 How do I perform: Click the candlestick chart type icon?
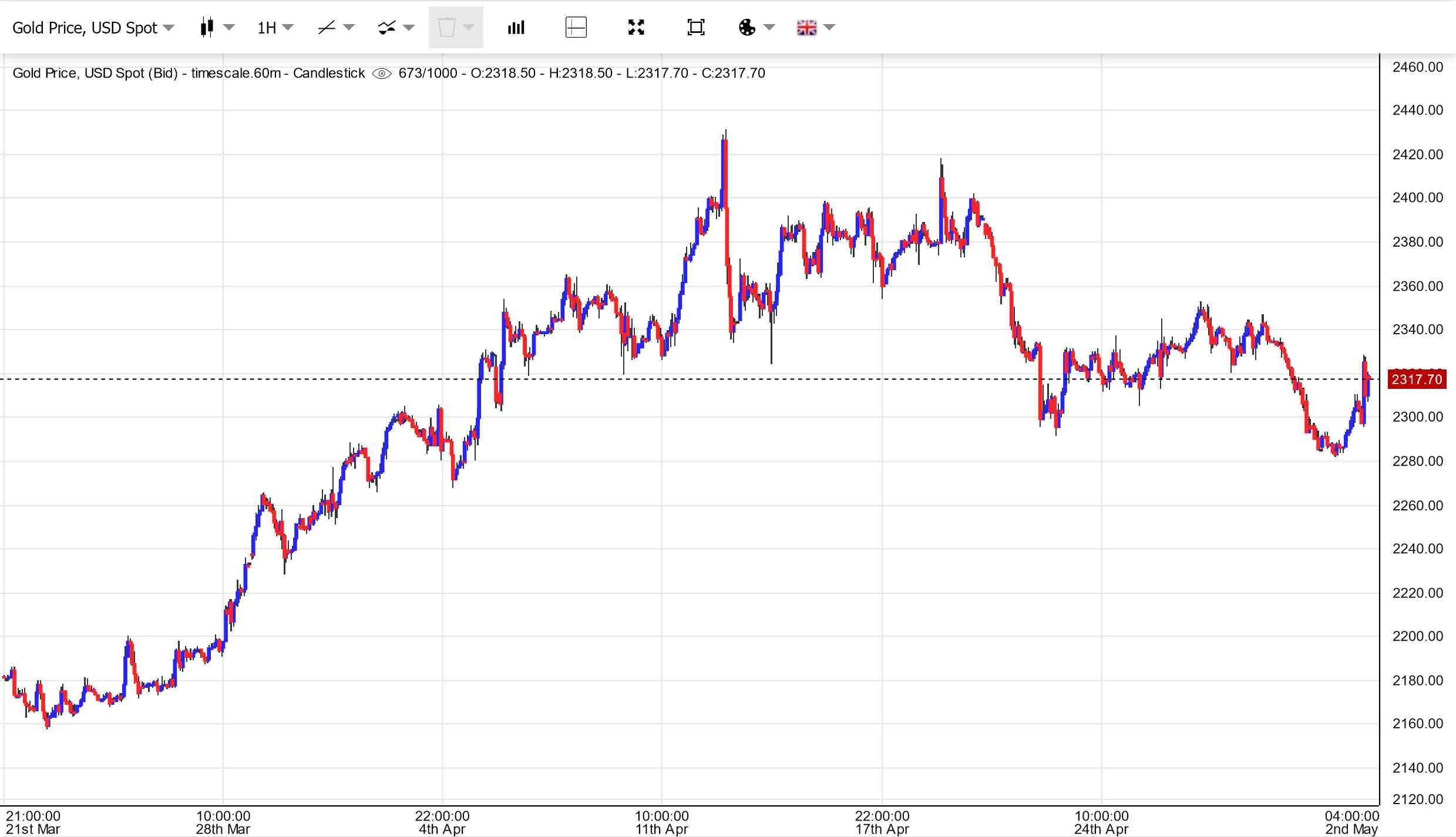click(x=206, y=28)
